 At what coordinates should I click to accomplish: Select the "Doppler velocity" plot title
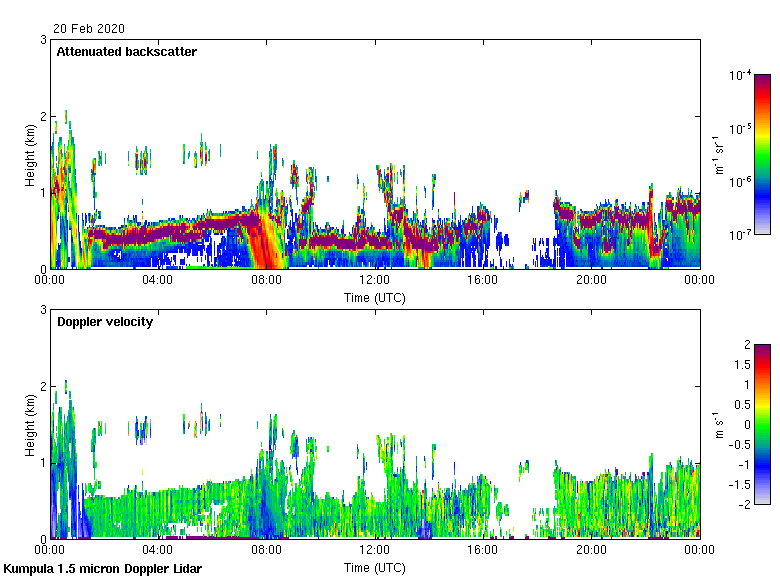point(106,321)
